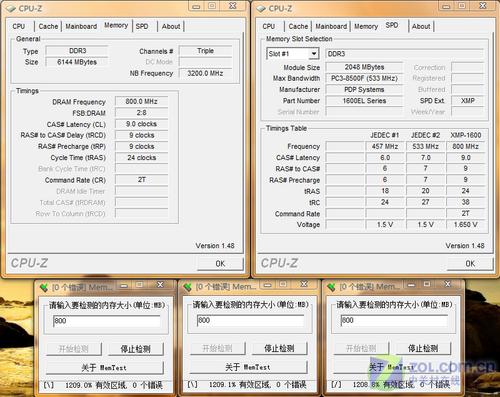Click the CAS# Latency value 9.0 clocks

141,124
